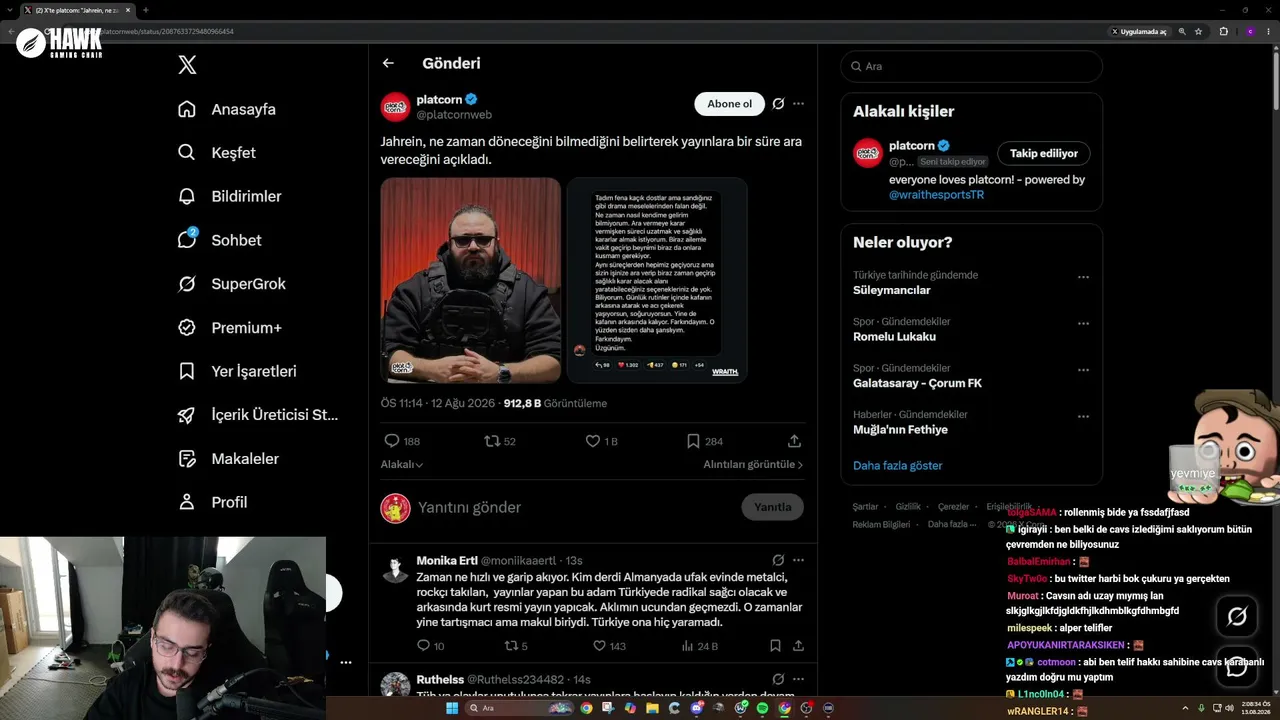The height and width of the screenshot is (720, 1280).
Task: Go back using the arrow beside Gönderi
Action: point(388,63)
